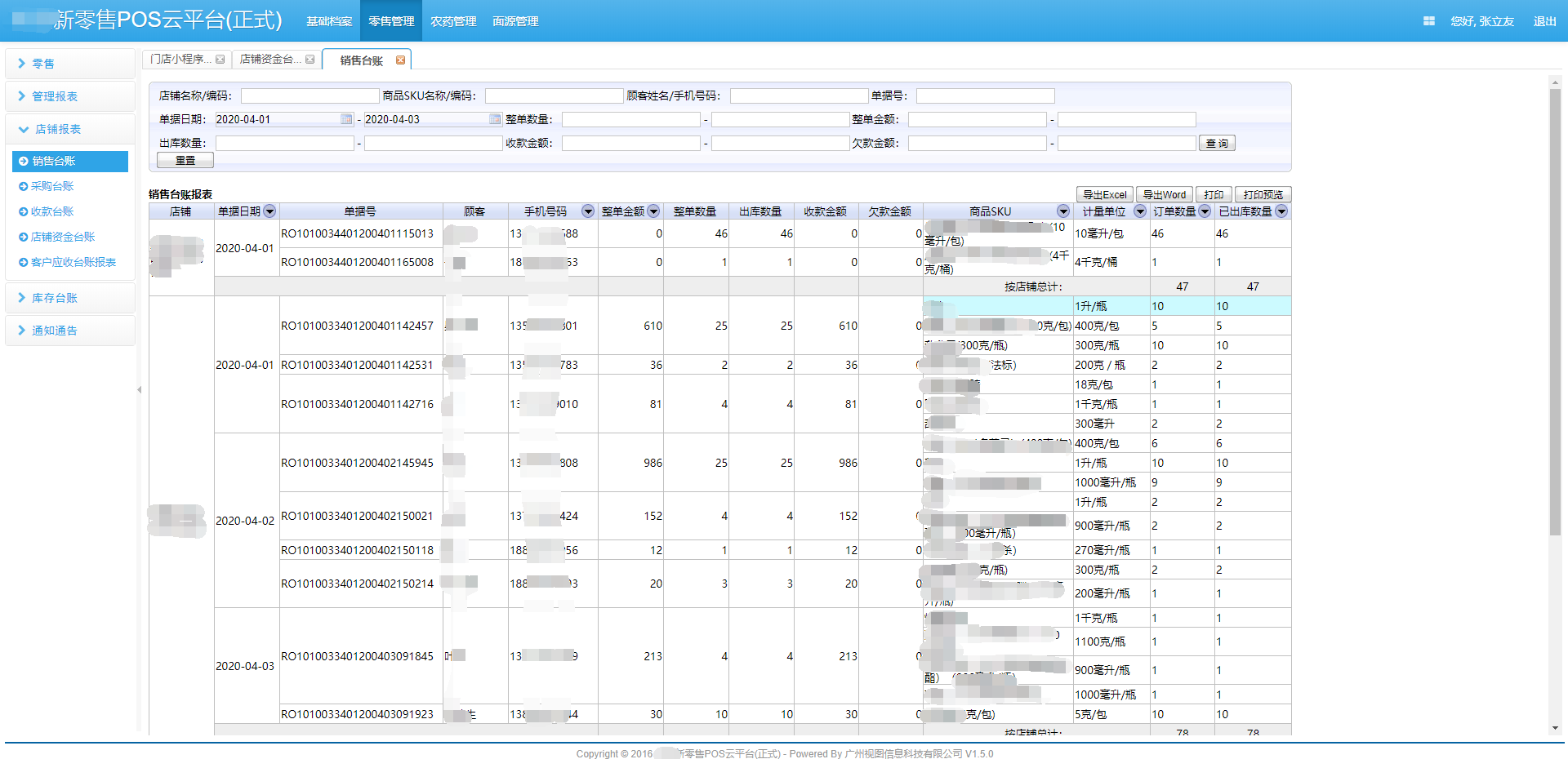Switch to 零售管理 top menu
Viewport: 1568px width, 768px height.
(x=391, y=21)
